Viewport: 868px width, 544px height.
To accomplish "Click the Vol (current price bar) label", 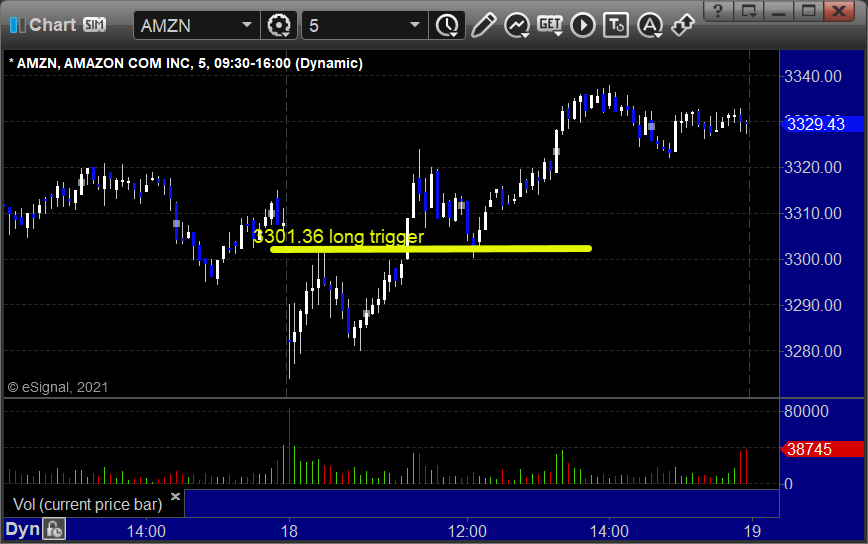I will point(87,504).
